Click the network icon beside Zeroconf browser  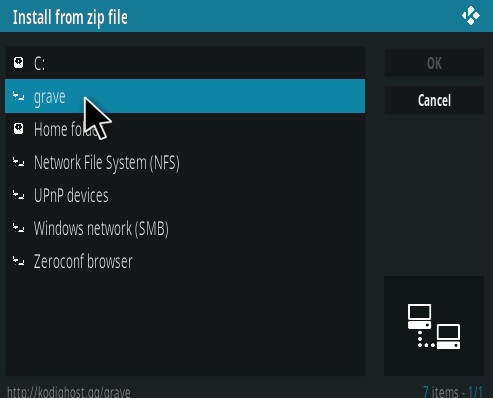19,261
